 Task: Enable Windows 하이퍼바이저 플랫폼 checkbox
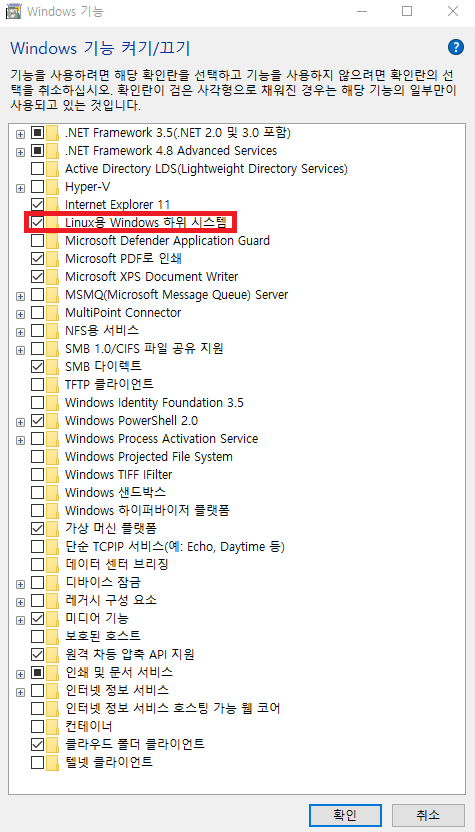click(x=37, y=510)
